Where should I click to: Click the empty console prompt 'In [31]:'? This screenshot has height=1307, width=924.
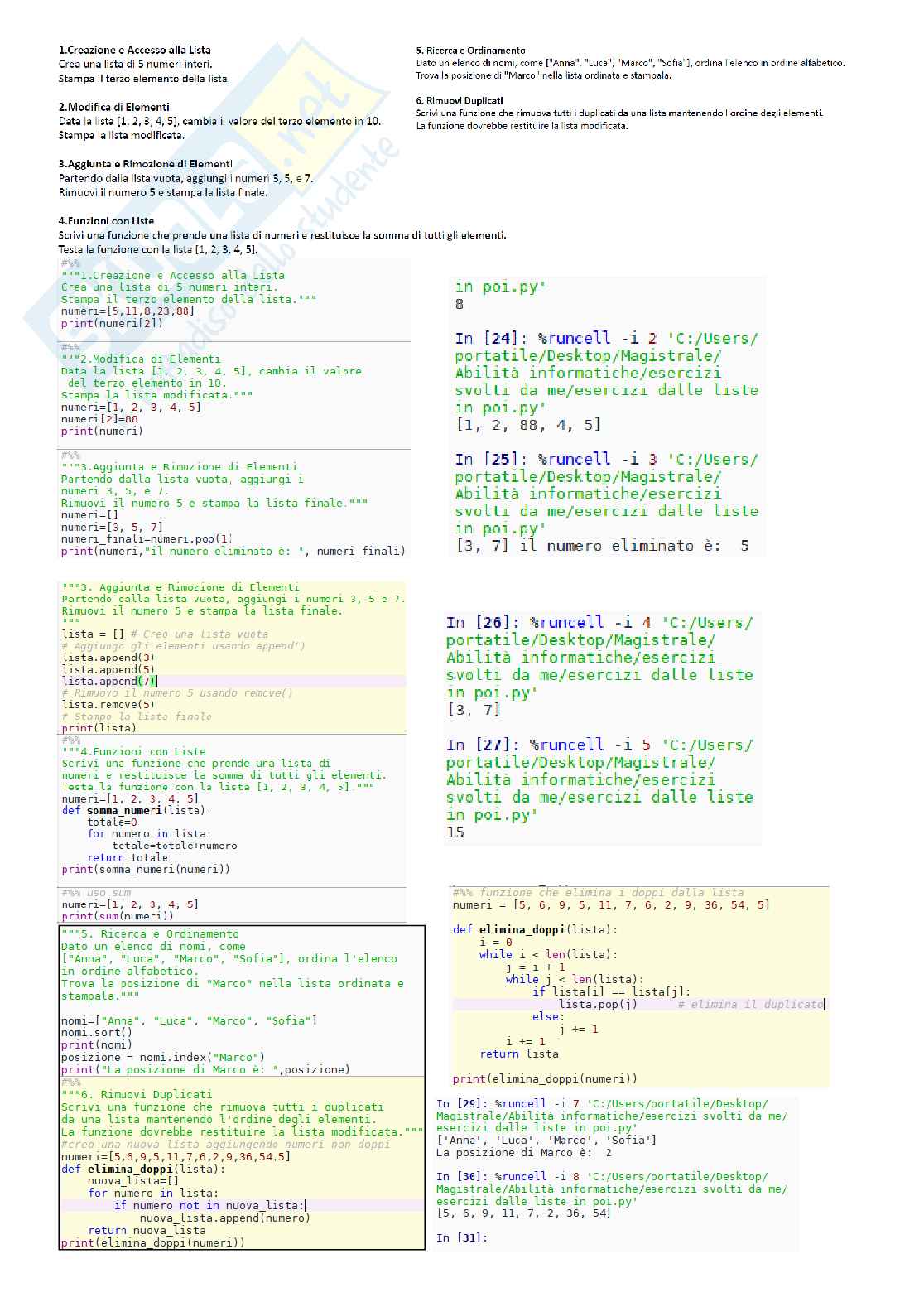462,1237
